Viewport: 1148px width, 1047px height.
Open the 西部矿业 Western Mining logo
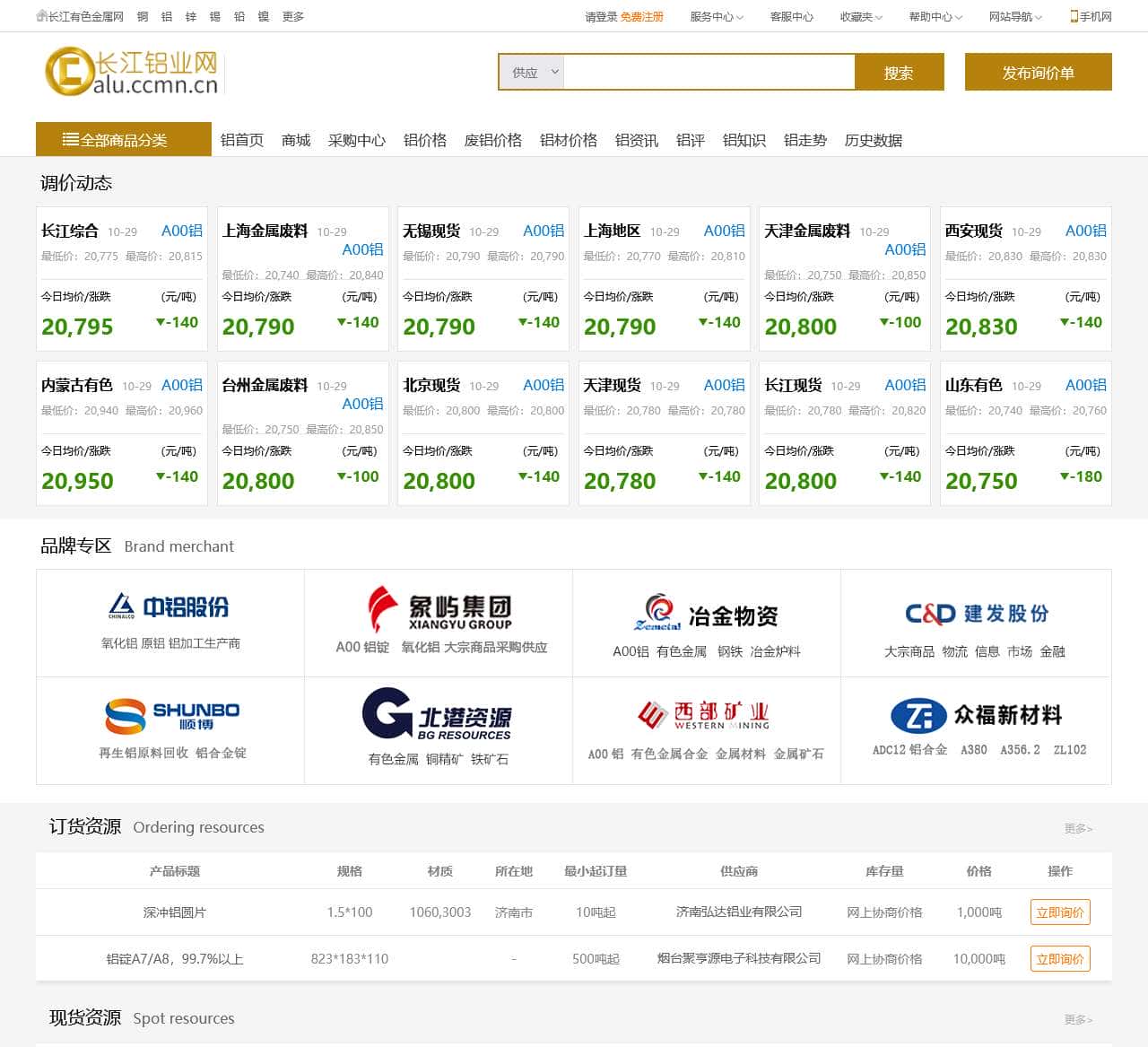706,716
